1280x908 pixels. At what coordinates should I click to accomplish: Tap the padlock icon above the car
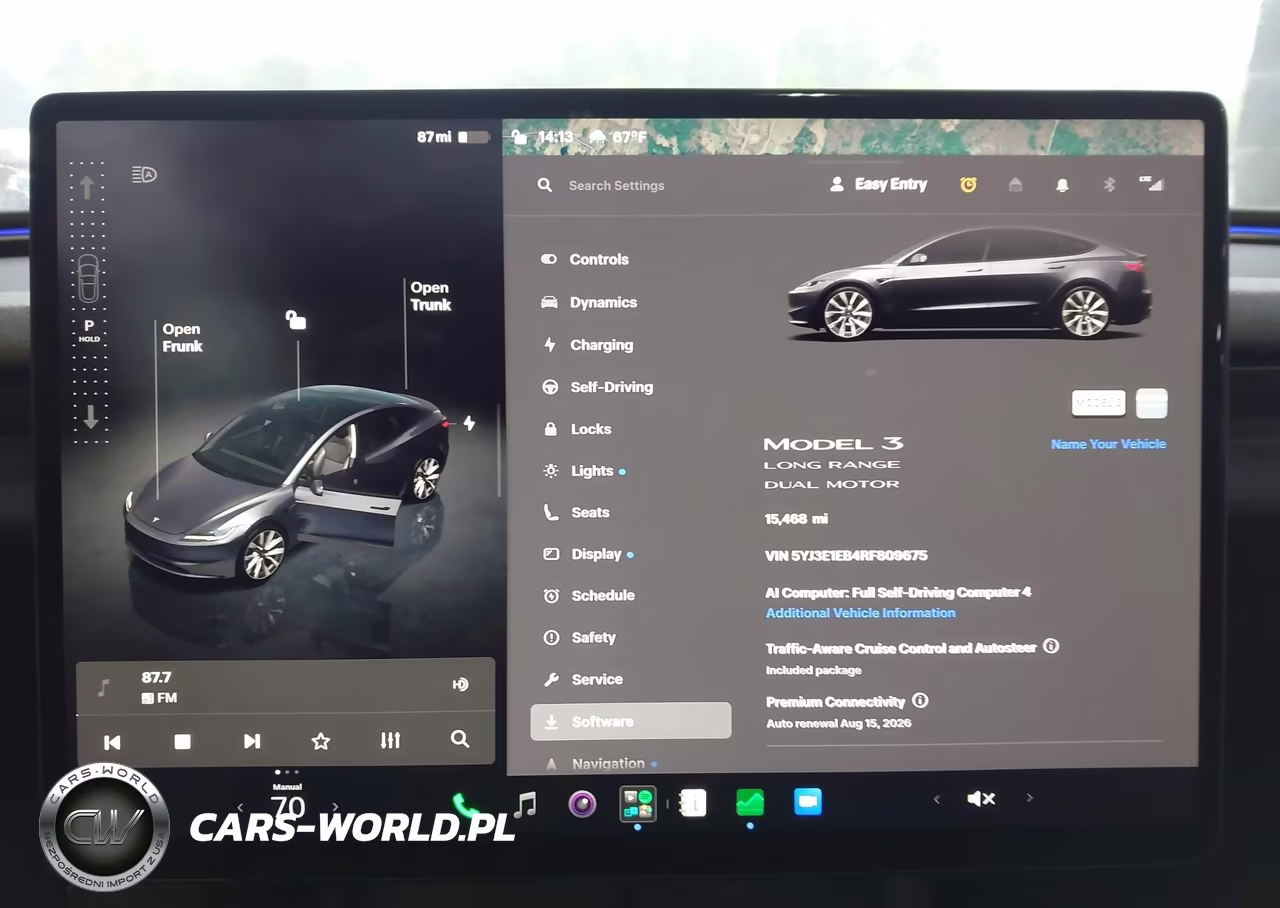296,320
